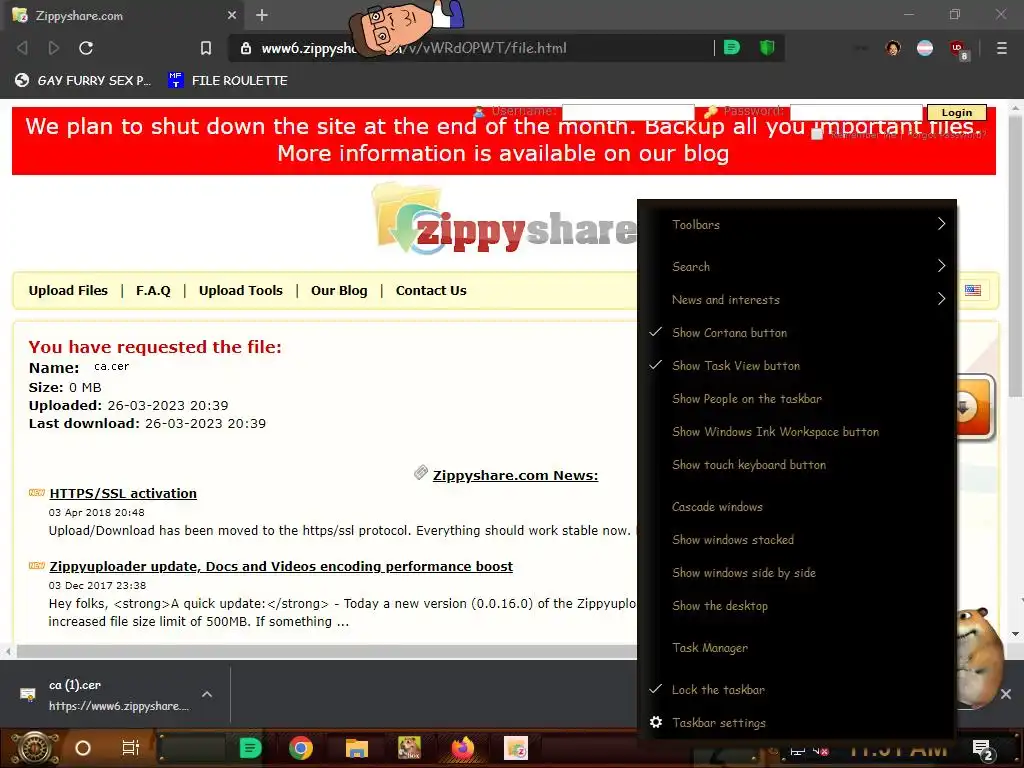Screen dimensions: 1024x768
Task: Launch Firefox from taskbar
Action: (x=462, y=748)
